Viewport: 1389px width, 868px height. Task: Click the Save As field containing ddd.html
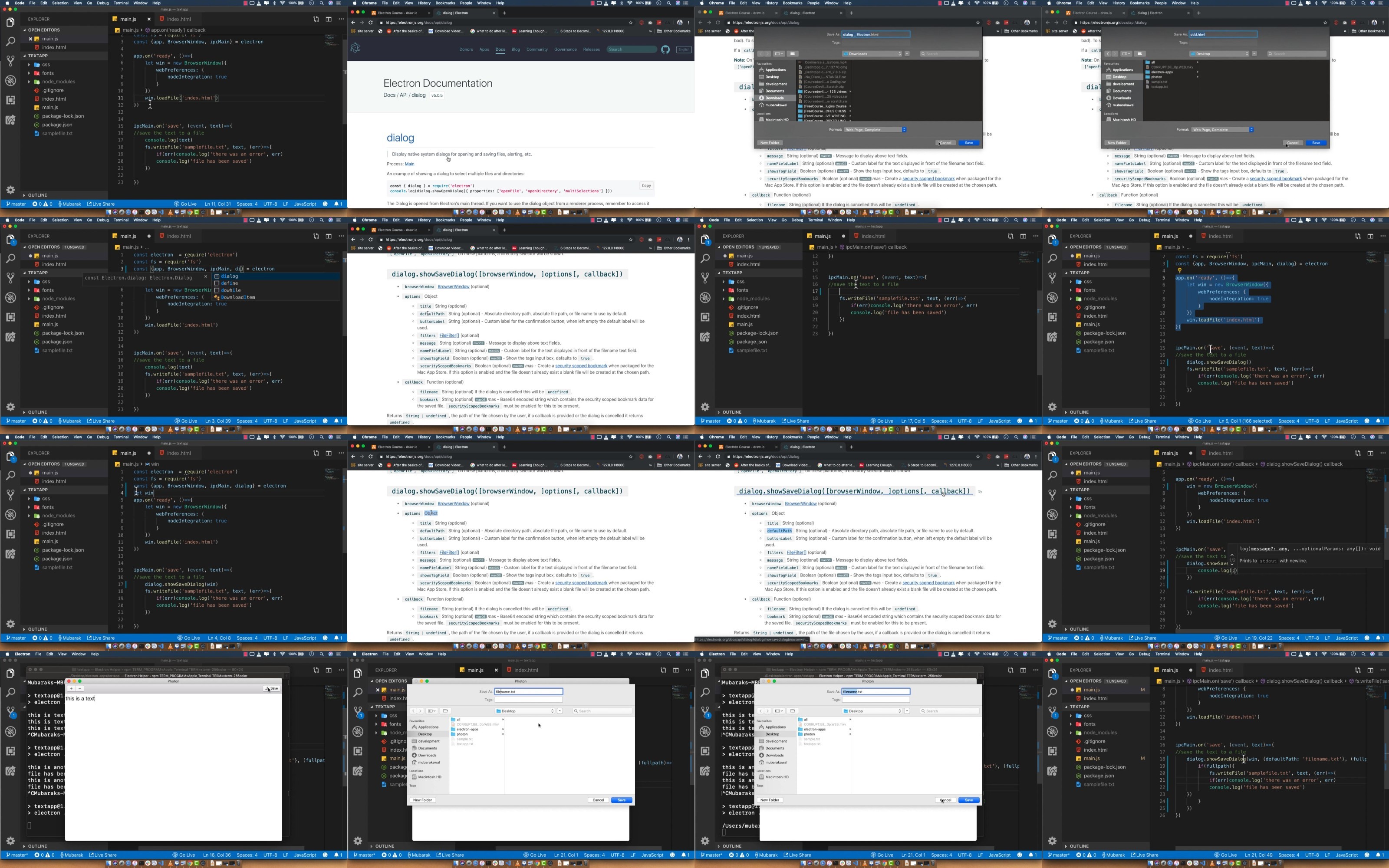click(x=1223, y=34)
